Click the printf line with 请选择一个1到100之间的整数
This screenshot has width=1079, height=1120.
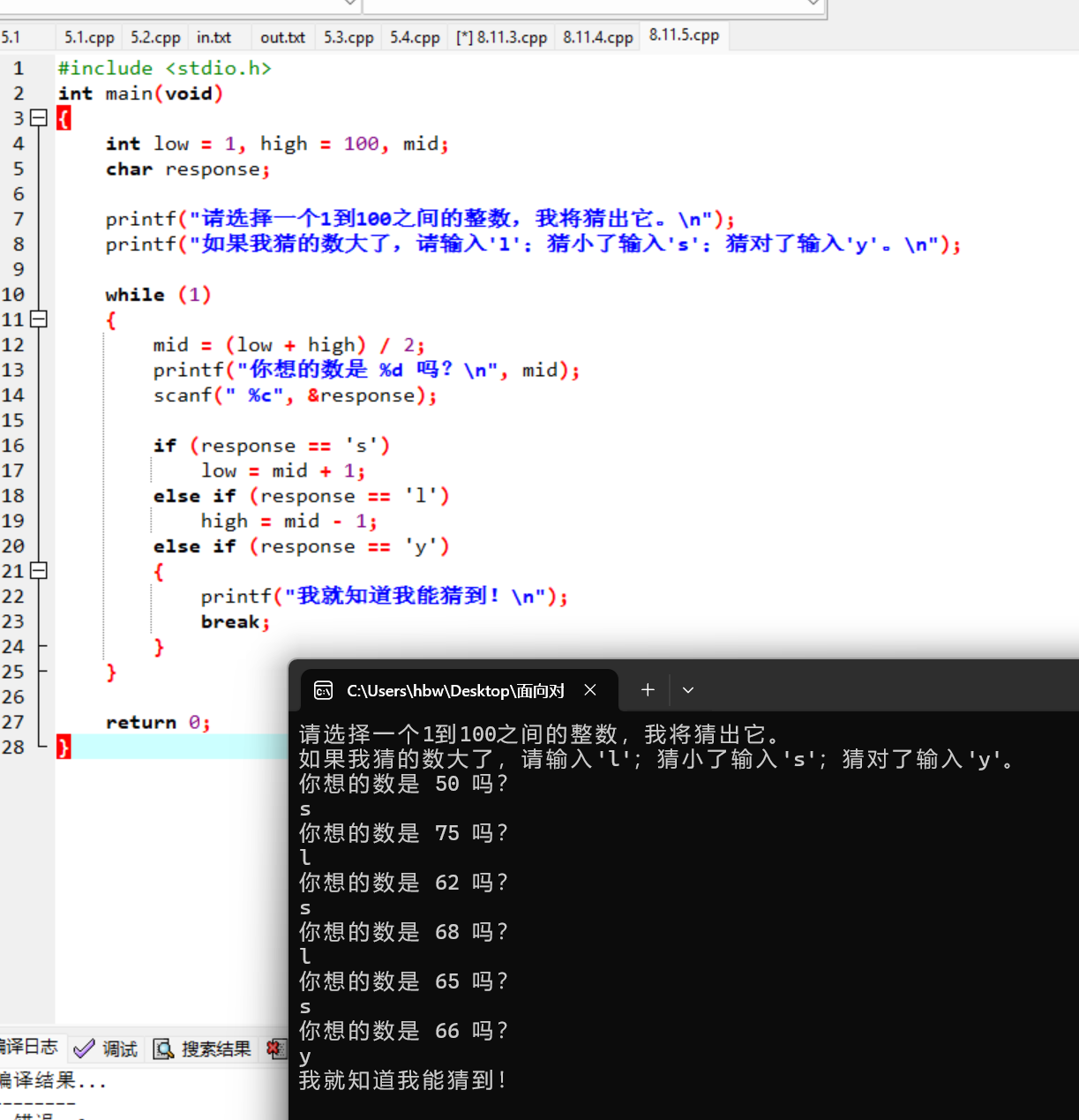420,219
